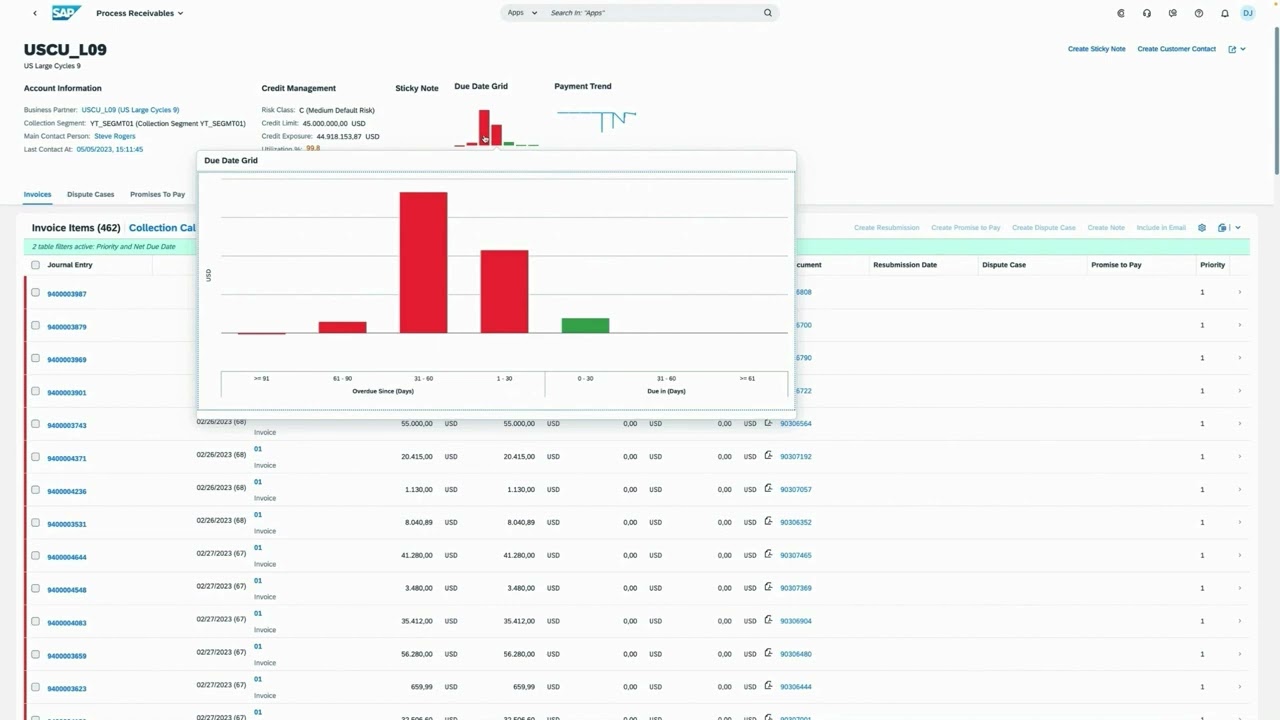This screenshot has width=1280, height=720.
Task: Click Create Sticky Note
Action: point(1096,49)
